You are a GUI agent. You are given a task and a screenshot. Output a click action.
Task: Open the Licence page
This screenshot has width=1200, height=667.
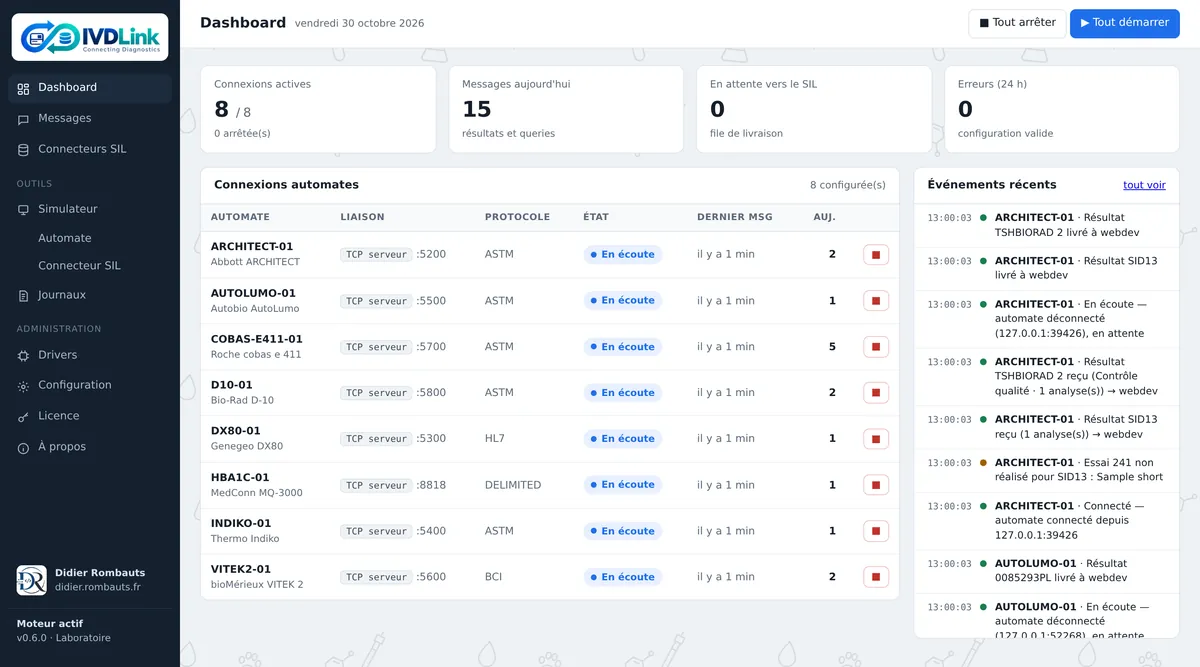tap(90, 417)
